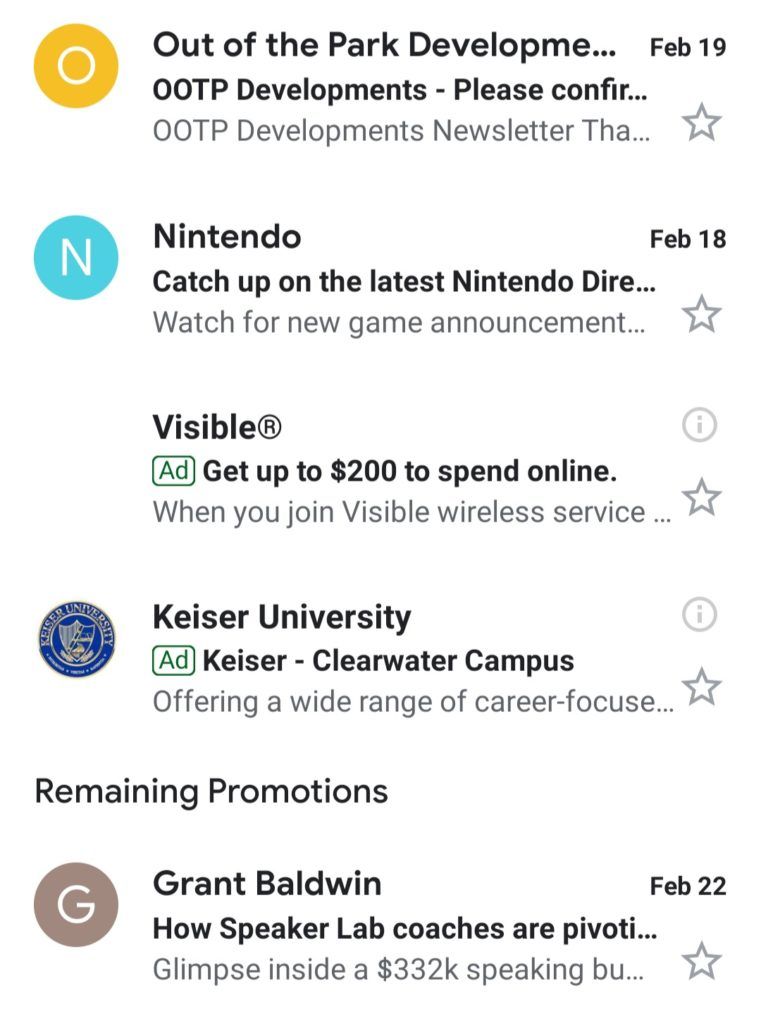Viewport: 761px width, 1024px height.
Task: Star the Visible wireless ad
Action: 702,497
